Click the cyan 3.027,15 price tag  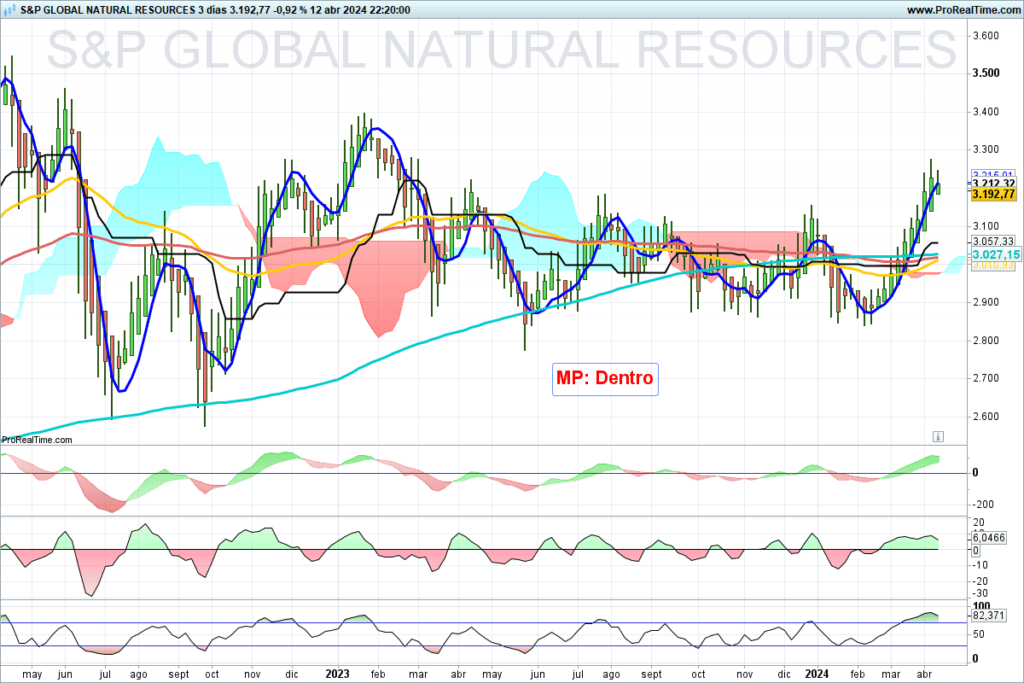point(995,255)
